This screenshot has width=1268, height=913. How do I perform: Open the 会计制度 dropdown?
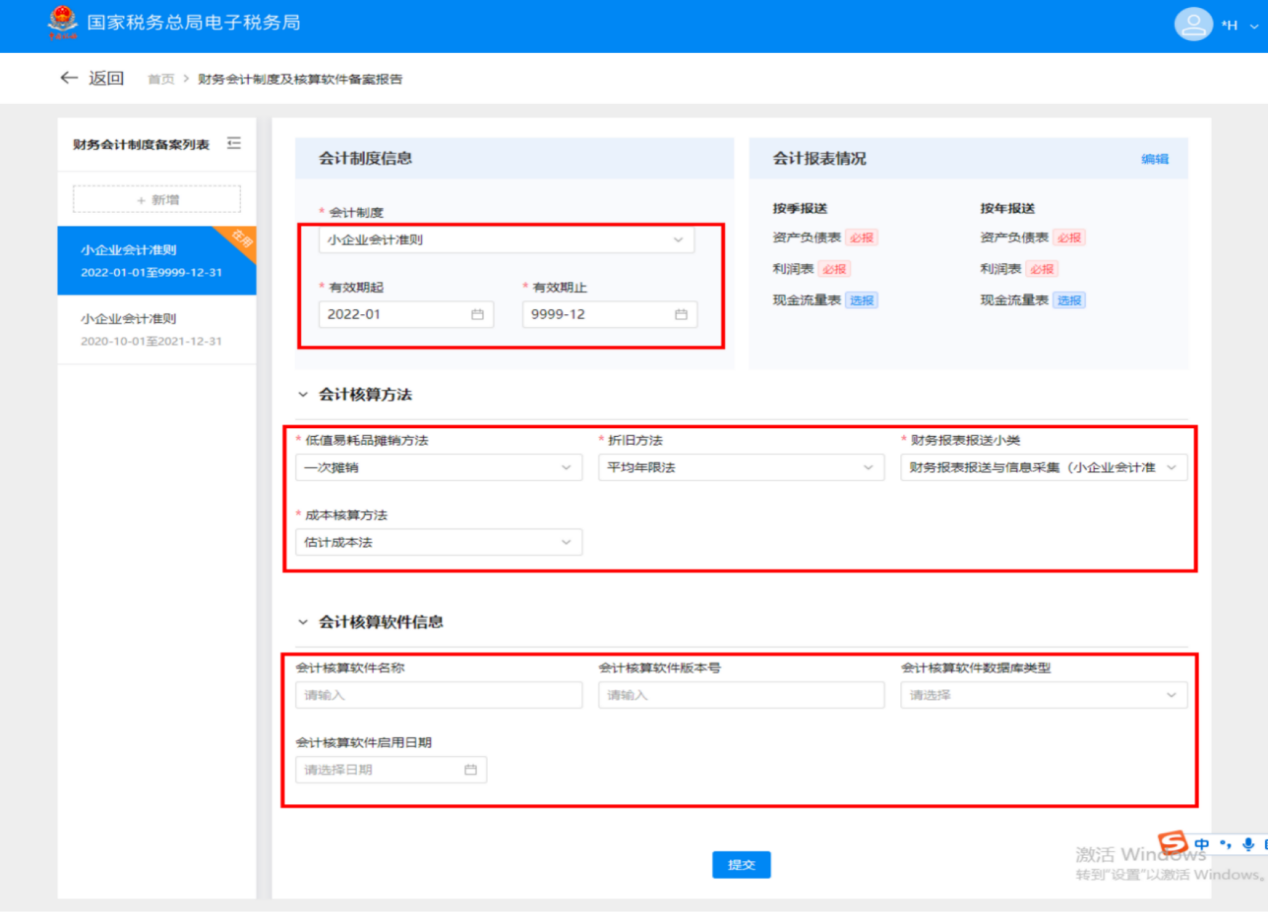point(509,240)
